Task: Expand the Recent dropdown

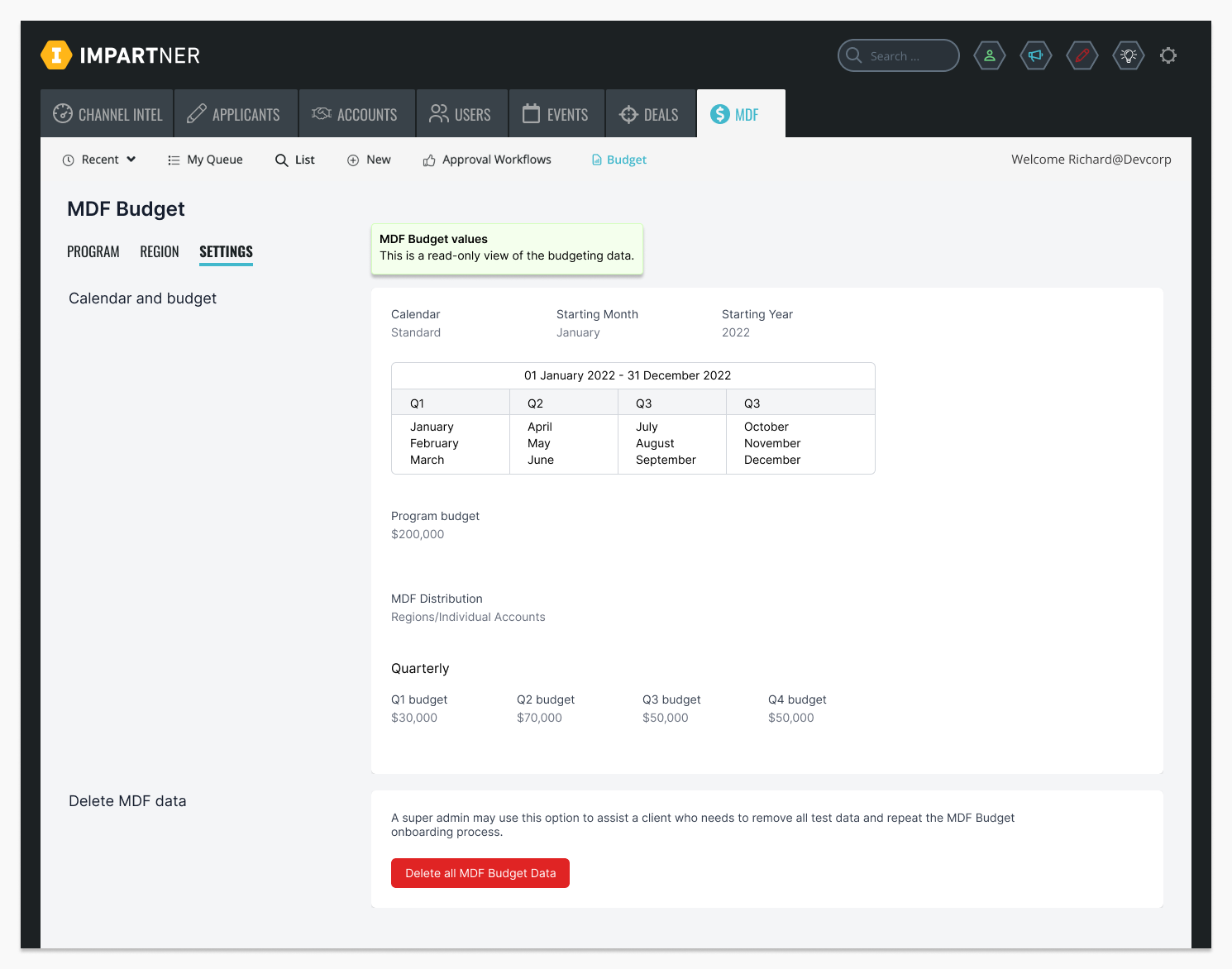Action: coord(99,160)
